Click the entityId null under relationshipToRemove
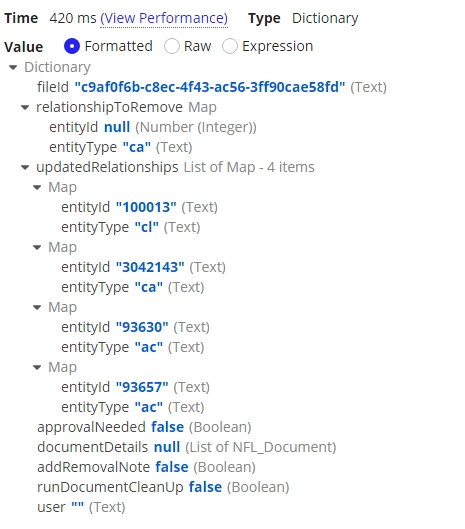Viewport: 465px width, 529px height. tap(117, 127)
